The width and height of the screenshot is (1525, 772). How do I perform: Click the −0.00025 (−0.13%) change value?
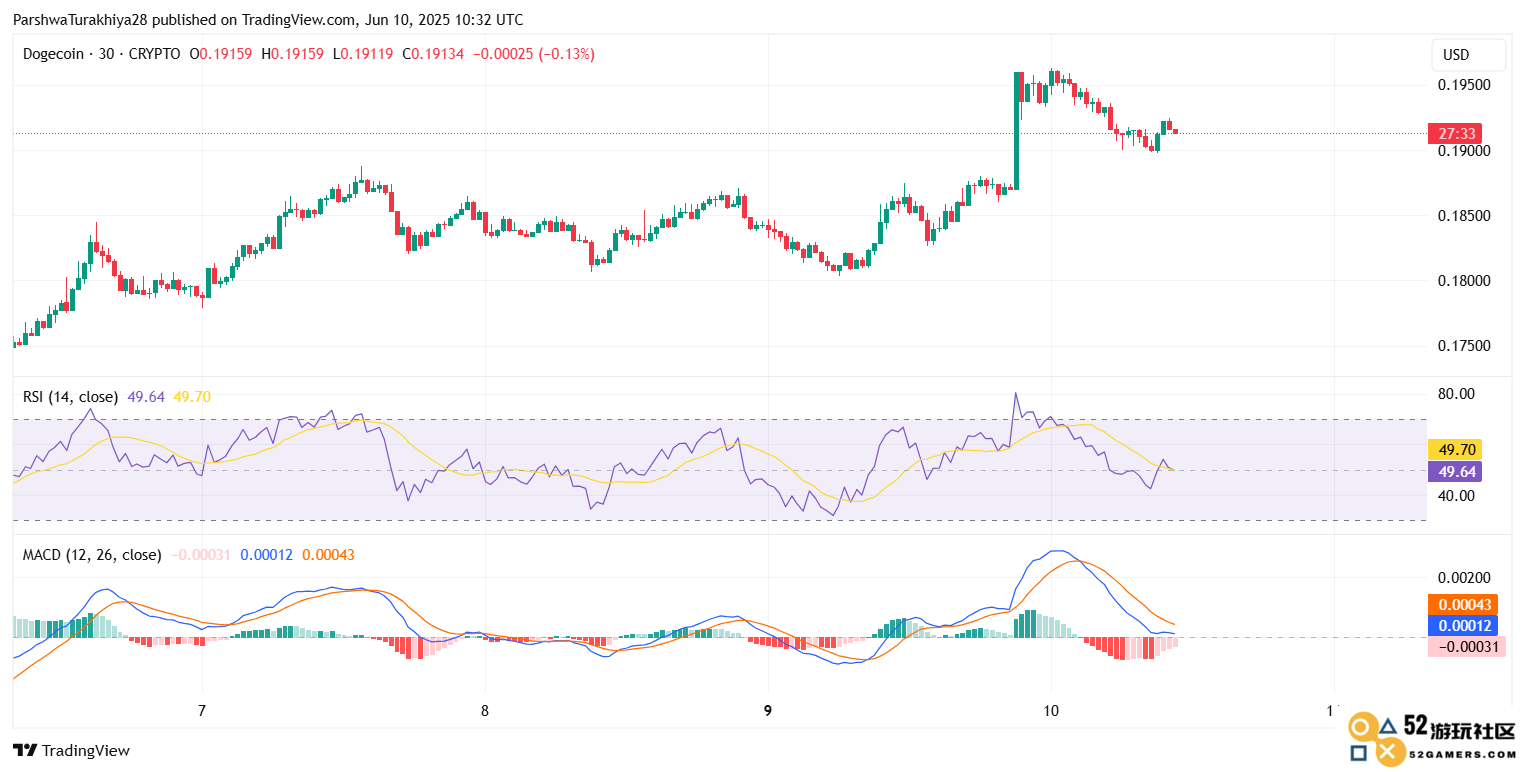tap(533, 54)
